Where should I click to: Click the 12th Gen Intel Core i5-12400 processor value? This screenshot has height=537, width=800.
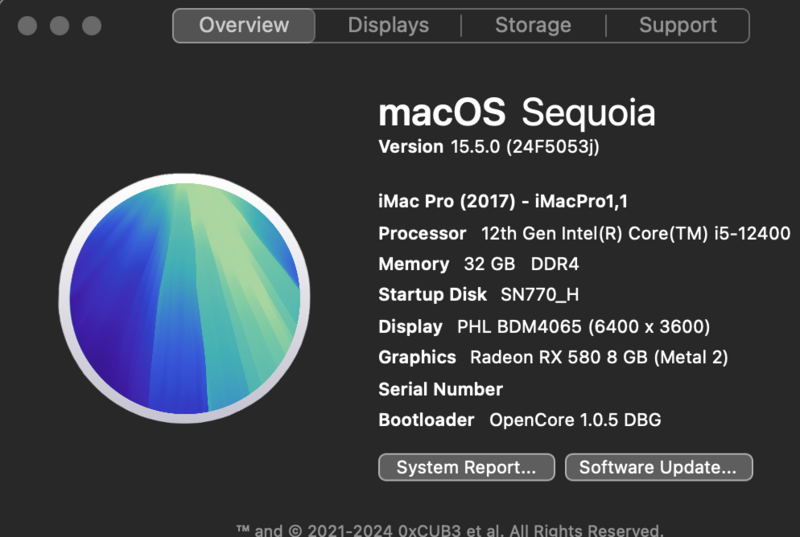click(636, 234)
